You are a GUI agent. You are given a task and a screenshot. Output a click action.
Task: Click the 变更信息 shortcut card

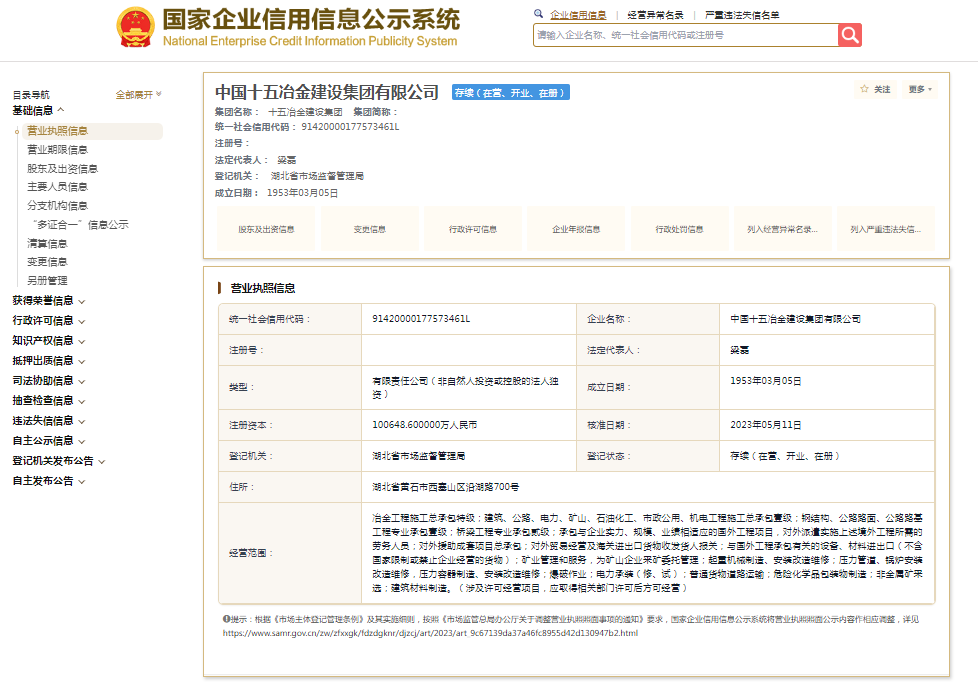(369, 229)
